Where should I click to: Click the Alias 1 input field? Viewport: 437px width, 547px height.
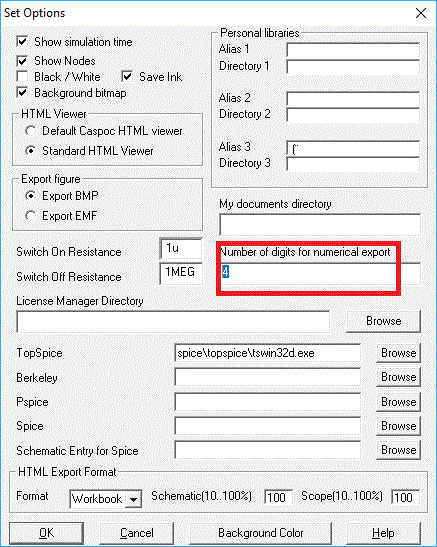[x=353, y=50]
